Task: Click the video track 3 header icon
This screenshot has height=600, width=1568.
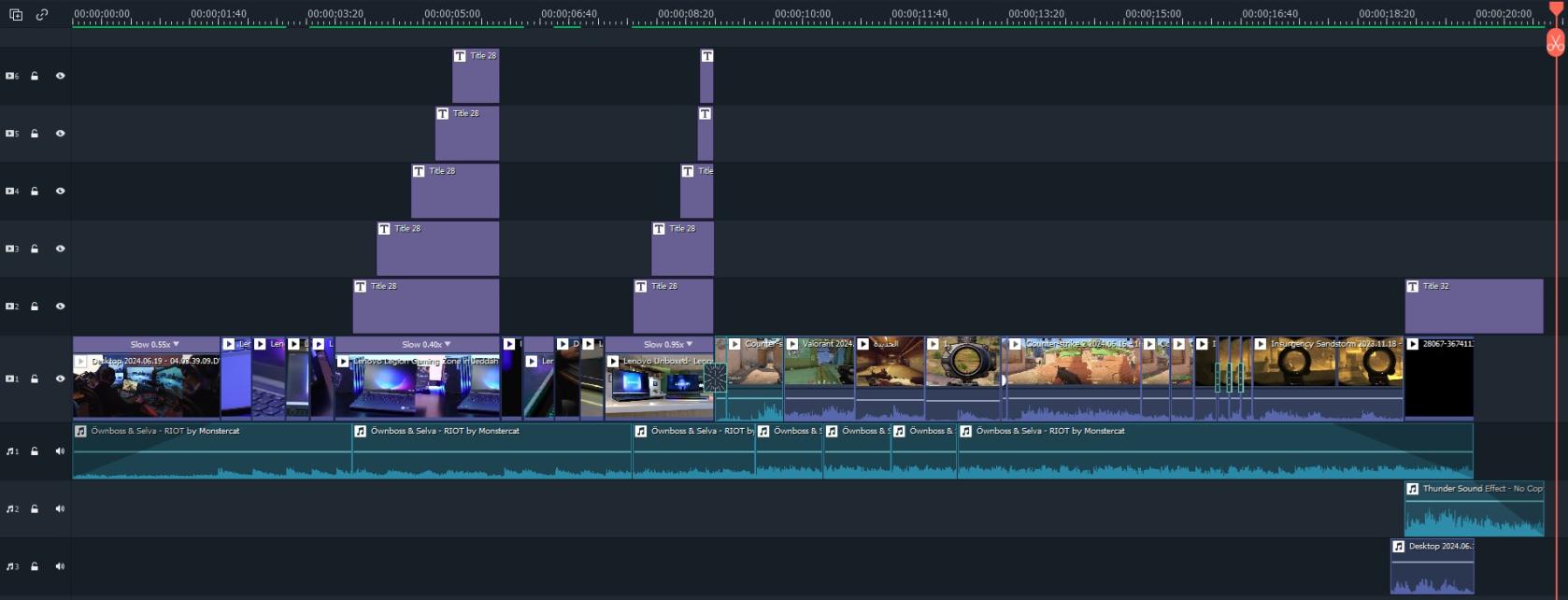Action: pos(12,249)
